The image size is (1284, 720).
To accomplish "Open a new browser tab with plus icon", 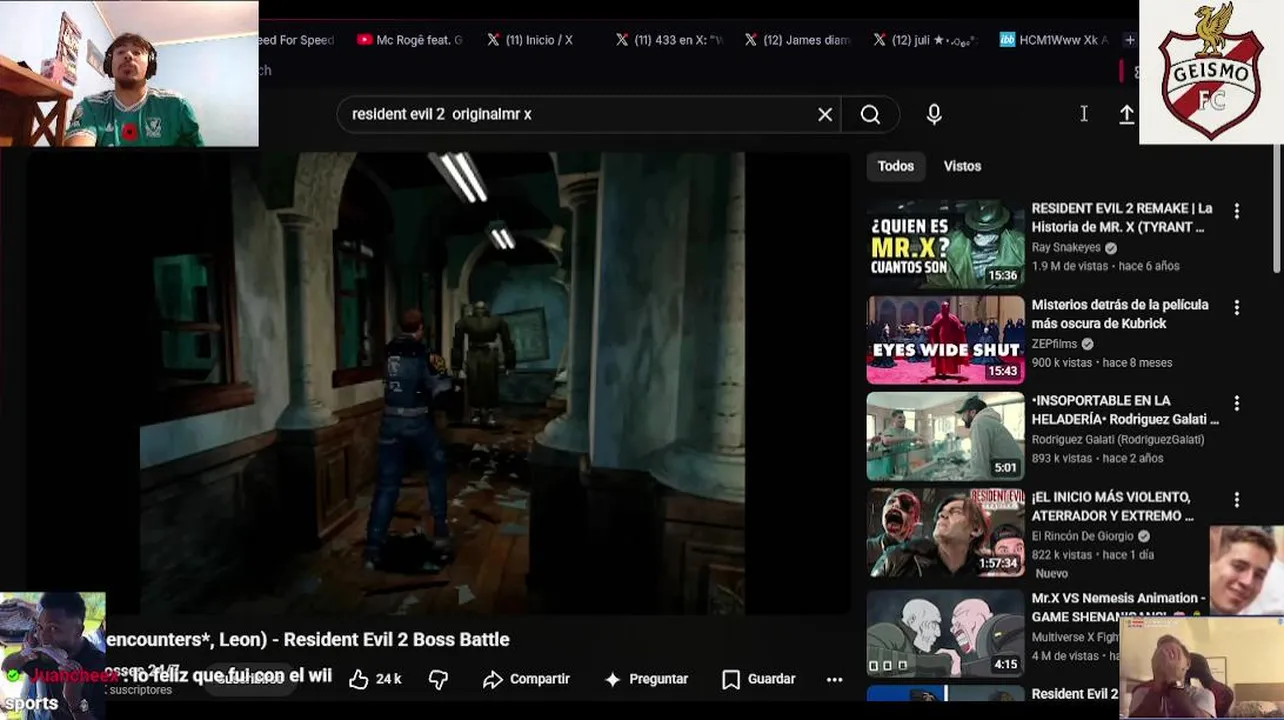I will tap(1130, 40).
